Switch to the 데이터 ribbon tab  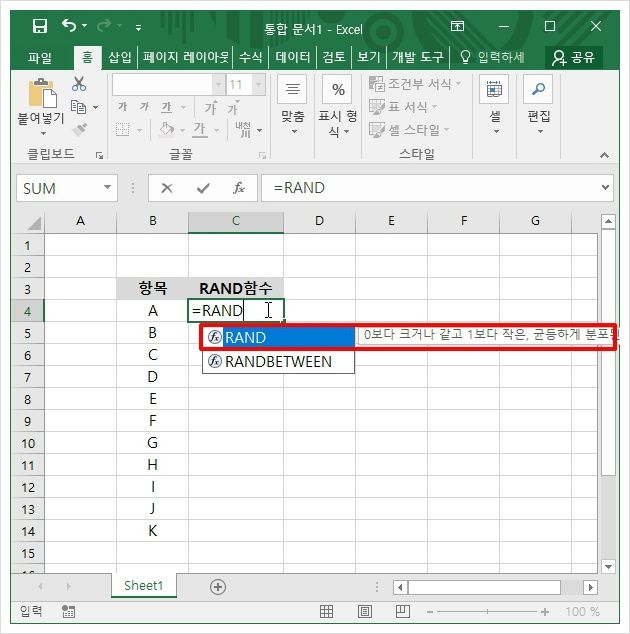pos(293,57)
